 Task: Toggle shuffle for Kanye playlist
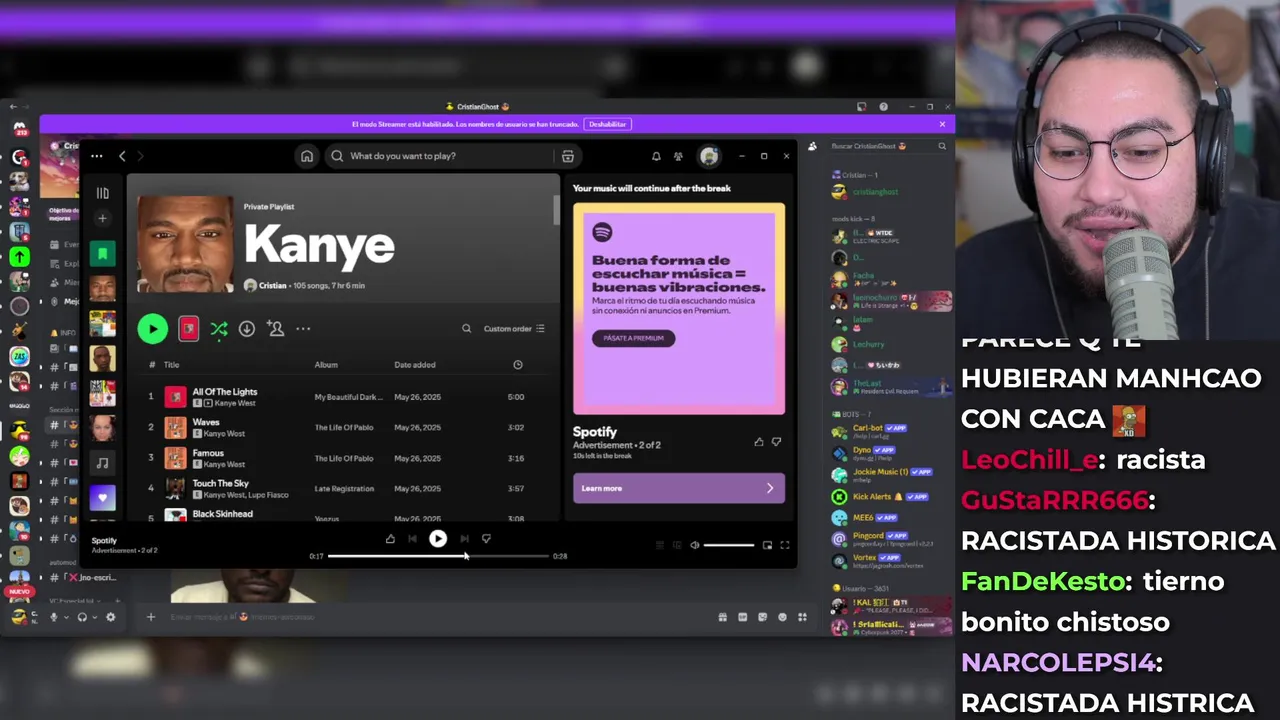coord(219,328)
